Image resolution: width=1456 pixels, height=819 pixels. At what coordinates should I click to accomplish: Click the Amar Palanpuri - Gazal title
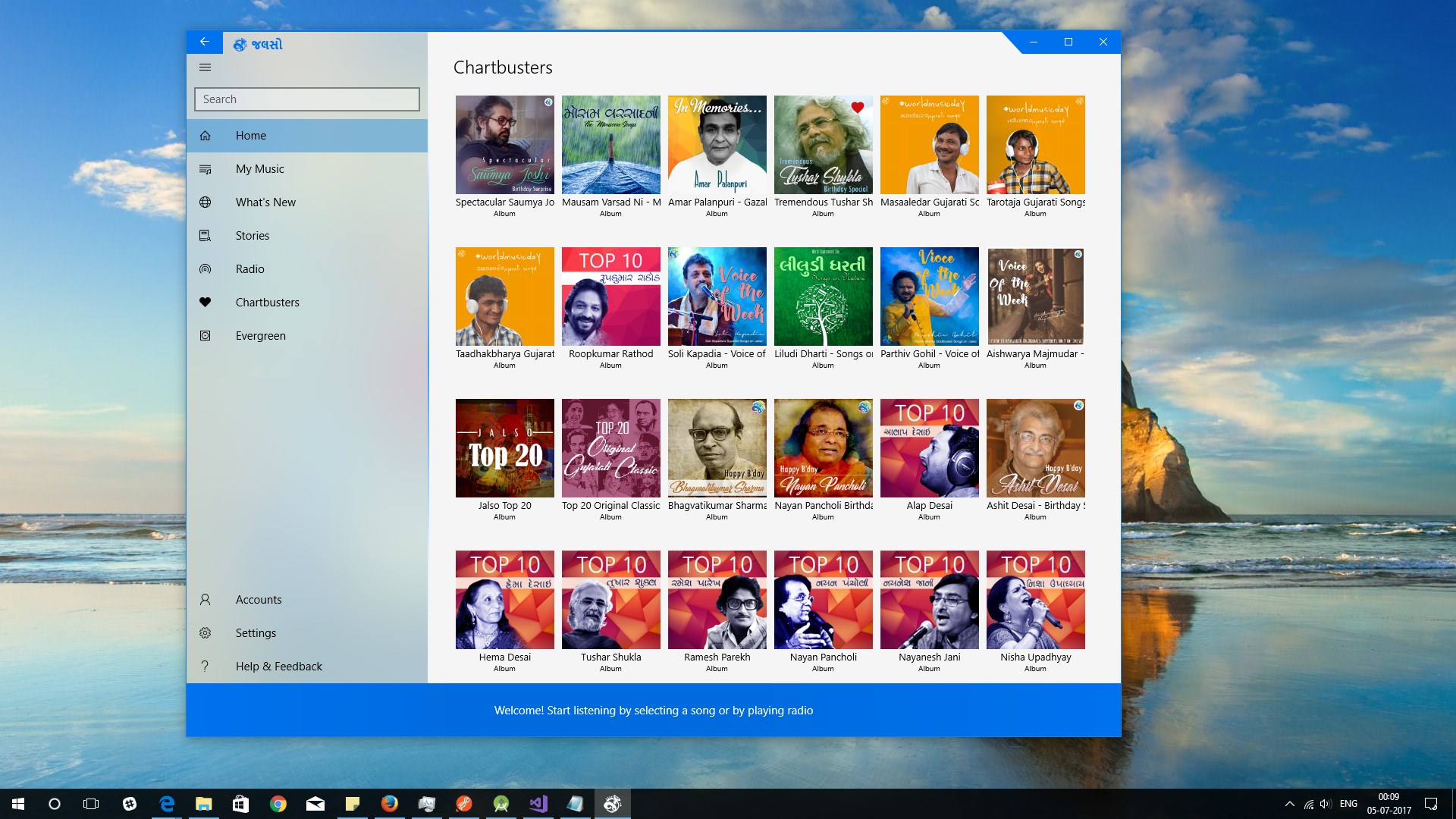click(717, 202)
